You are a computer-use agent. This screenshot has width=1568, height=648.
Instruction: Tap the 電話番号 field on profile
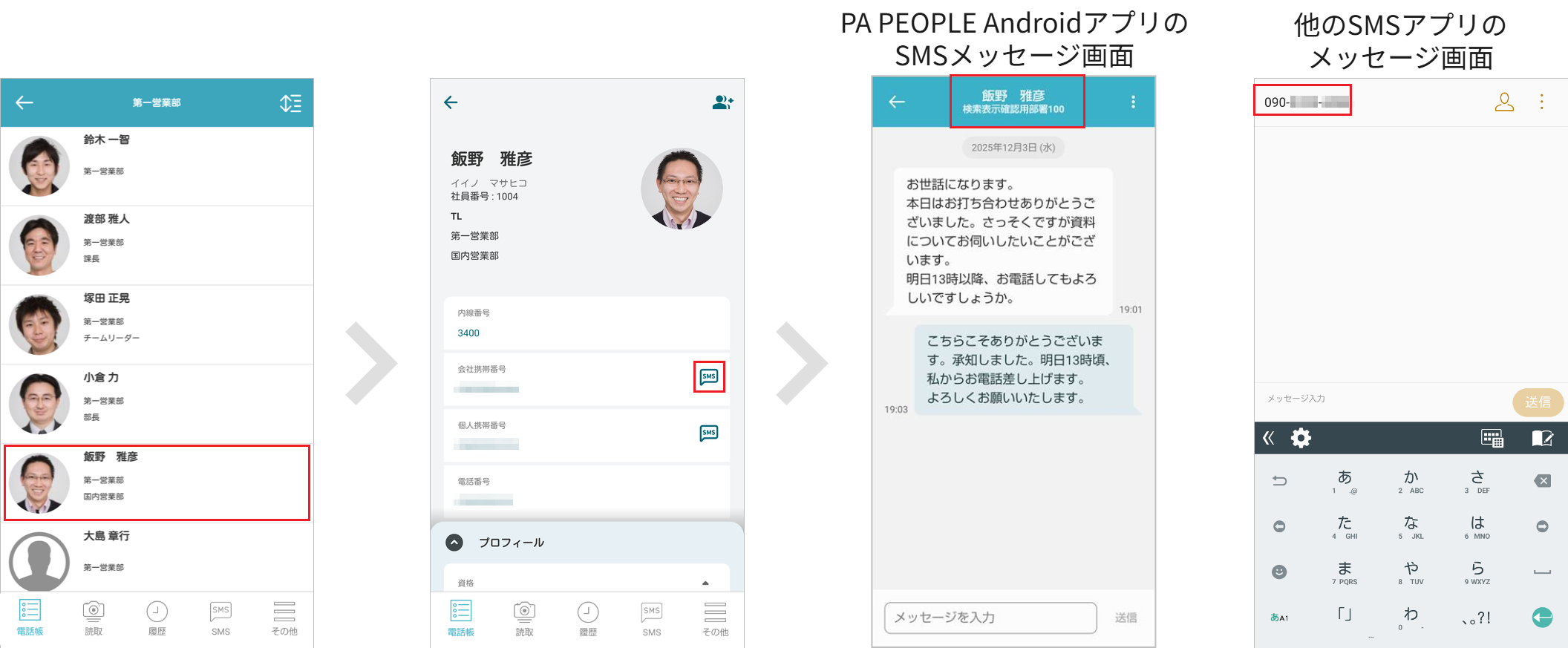587,491
